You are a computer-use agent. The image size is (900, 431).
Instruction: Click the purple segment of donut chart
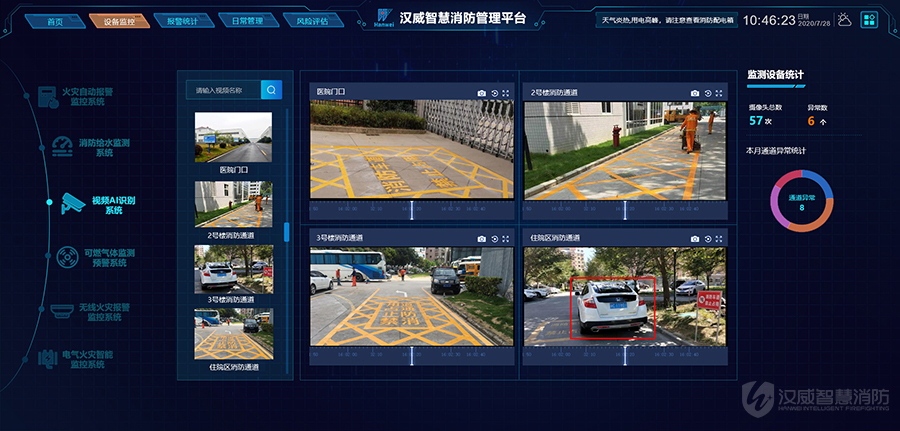pos(776,205)
